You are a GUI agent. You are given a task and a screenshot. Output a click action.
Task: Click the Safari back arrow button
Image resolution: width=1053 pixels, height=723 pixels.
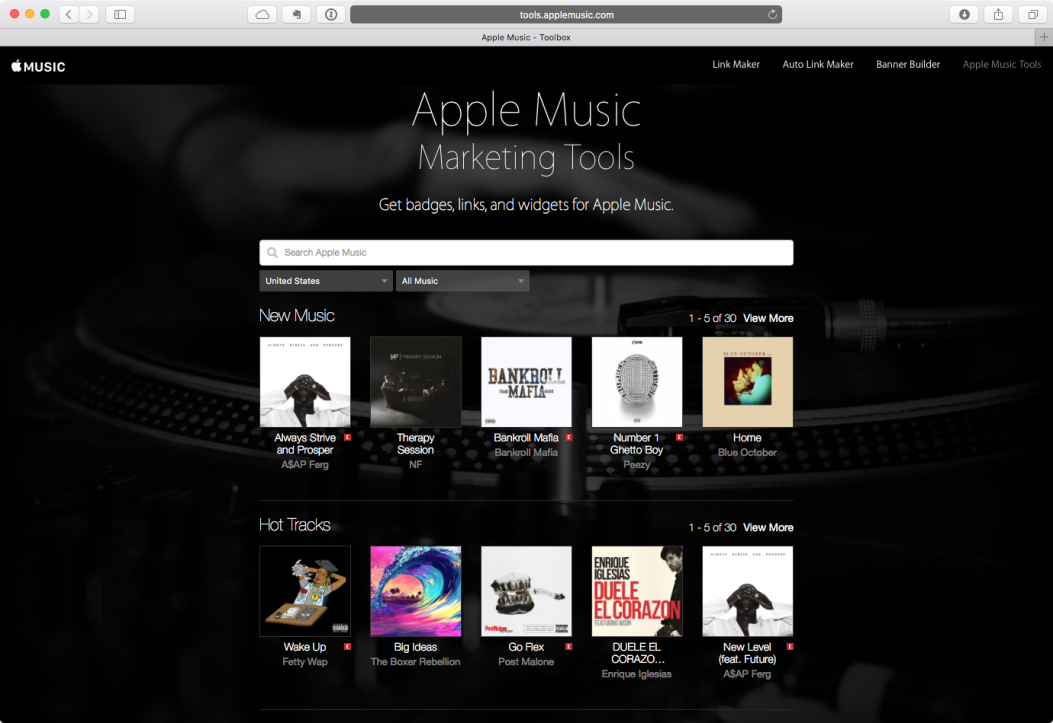[68, 14]
